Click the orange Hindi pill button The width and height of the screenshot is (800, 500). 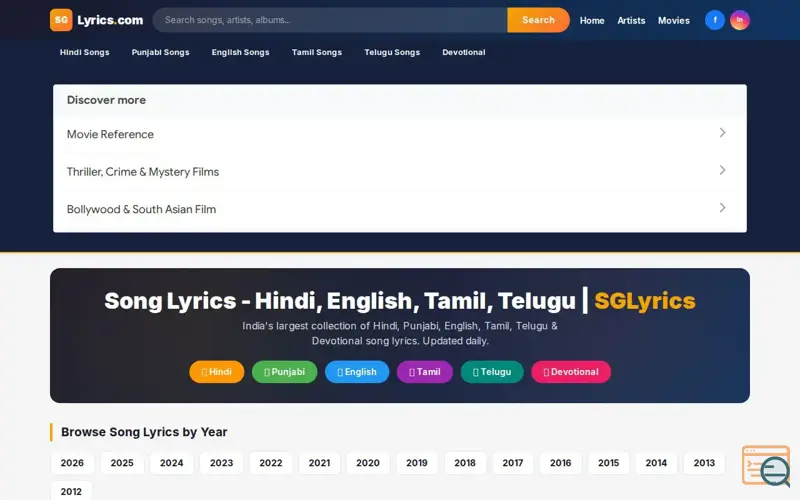pyautogui.click(x=217, y=372)
